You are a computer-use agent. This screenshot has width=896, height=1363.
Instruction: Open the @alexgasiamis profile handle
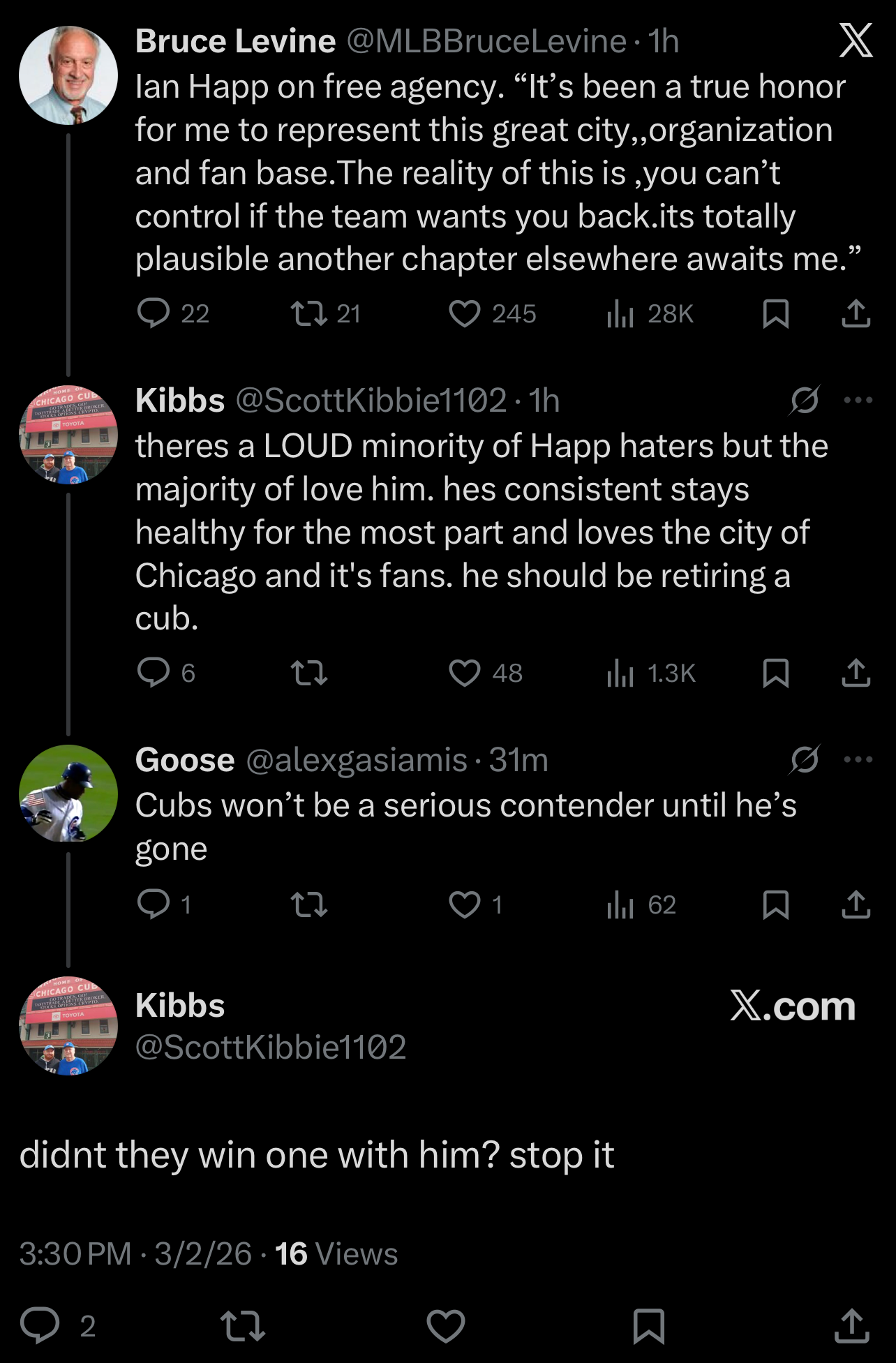pos(357,759)
